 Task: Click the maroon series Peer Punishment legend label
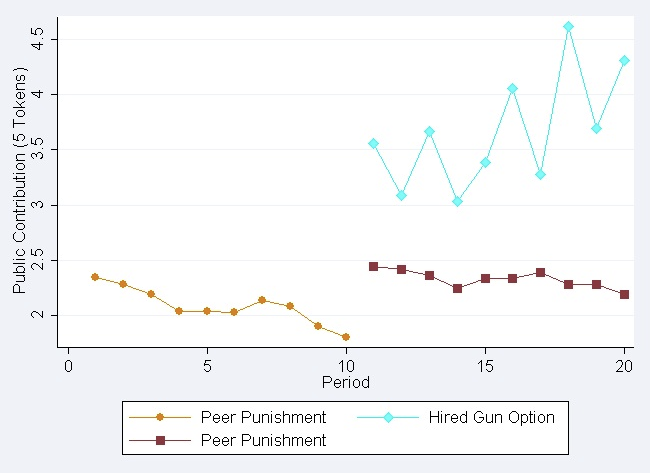coord(263,440)
